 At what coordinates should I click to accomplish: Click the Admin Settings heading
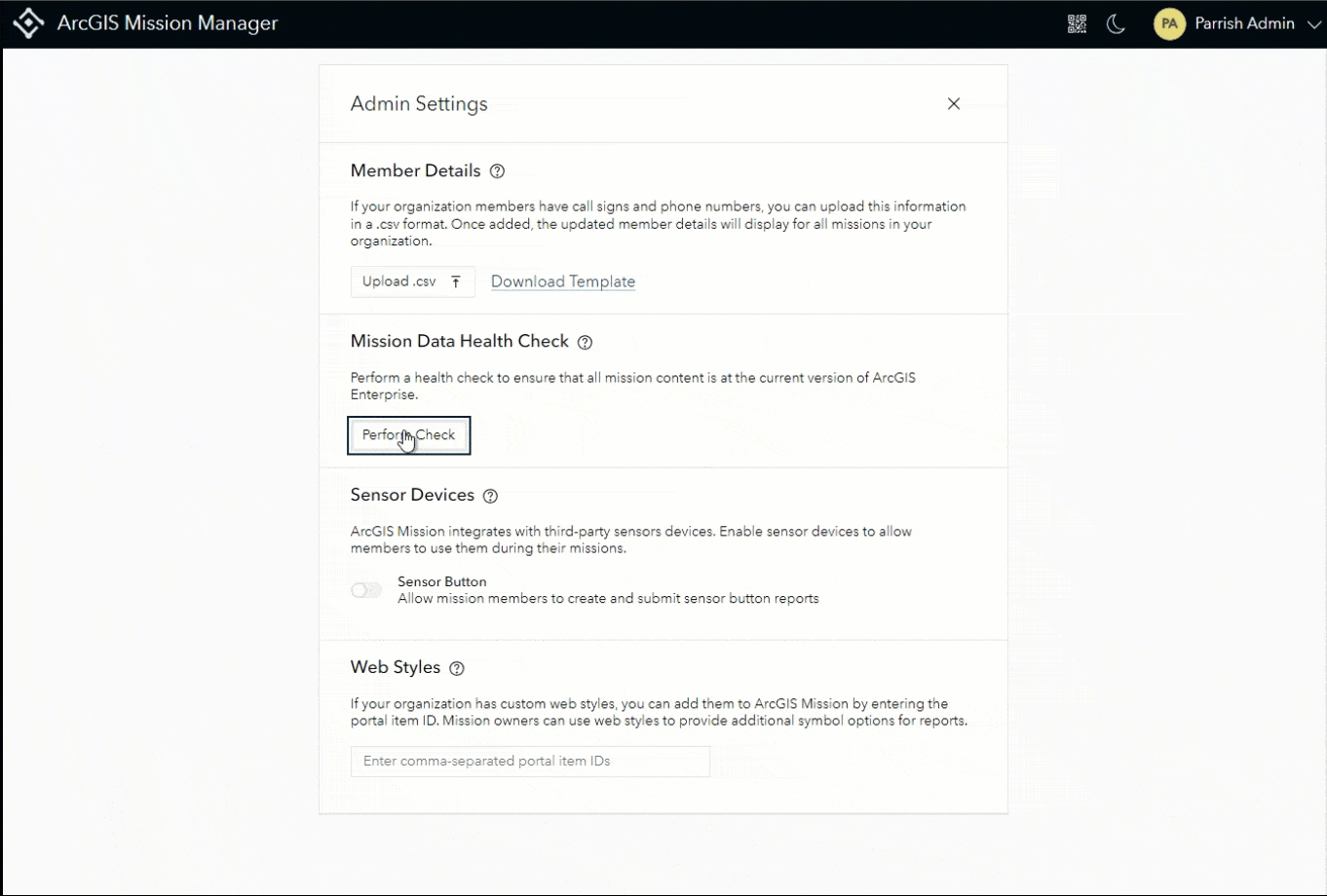click(x=419, y=104)
